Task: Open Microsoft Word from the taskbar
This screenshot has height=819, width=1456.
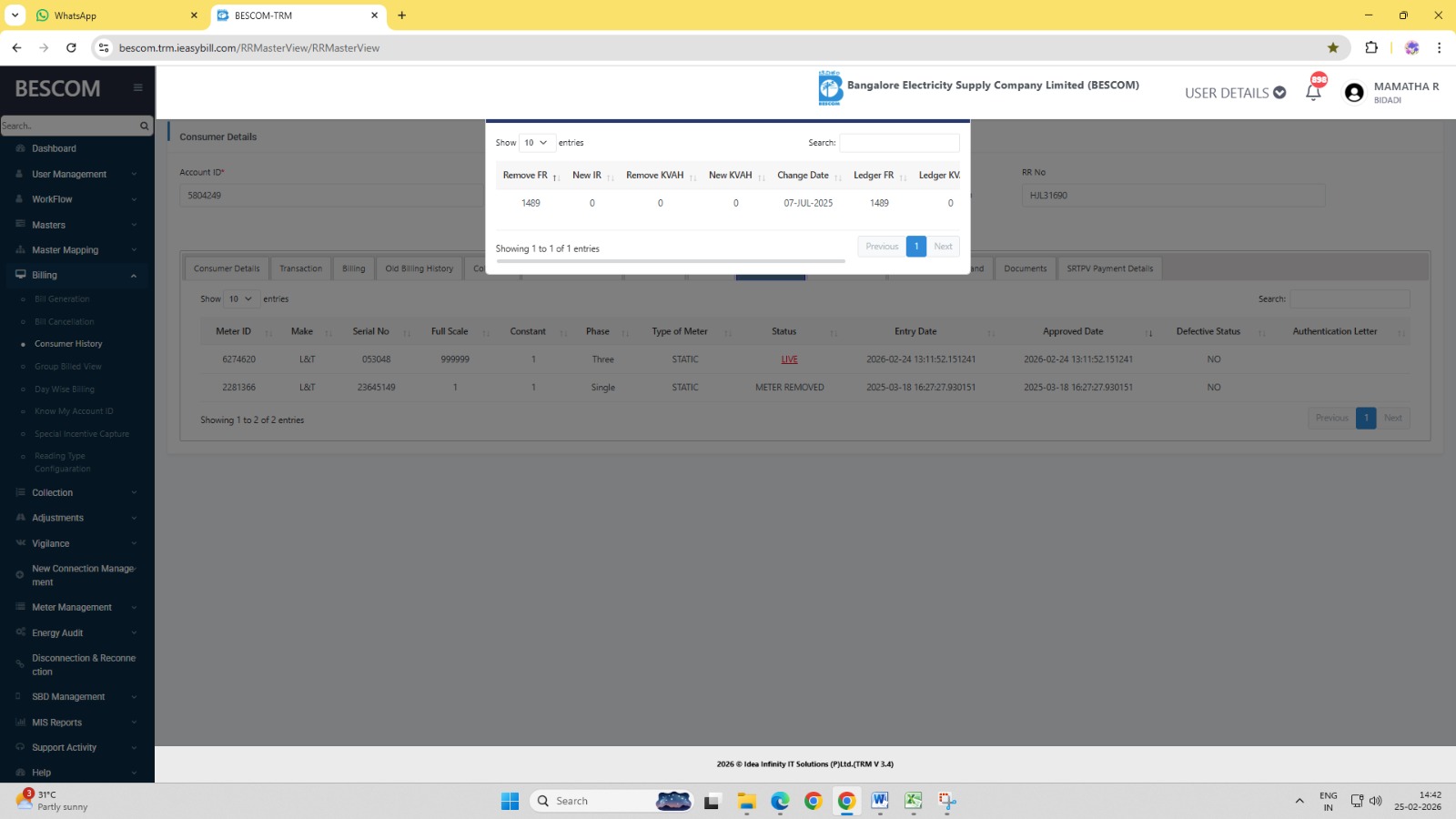Action: click(880, 801)
